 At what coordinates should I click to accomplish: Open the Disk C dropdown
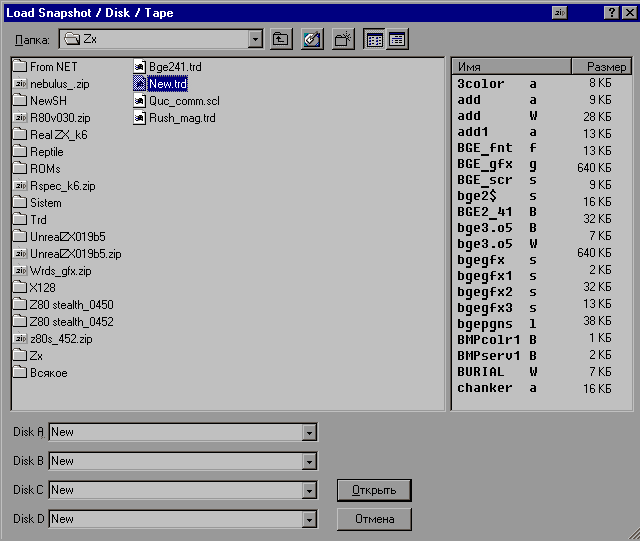309,491
